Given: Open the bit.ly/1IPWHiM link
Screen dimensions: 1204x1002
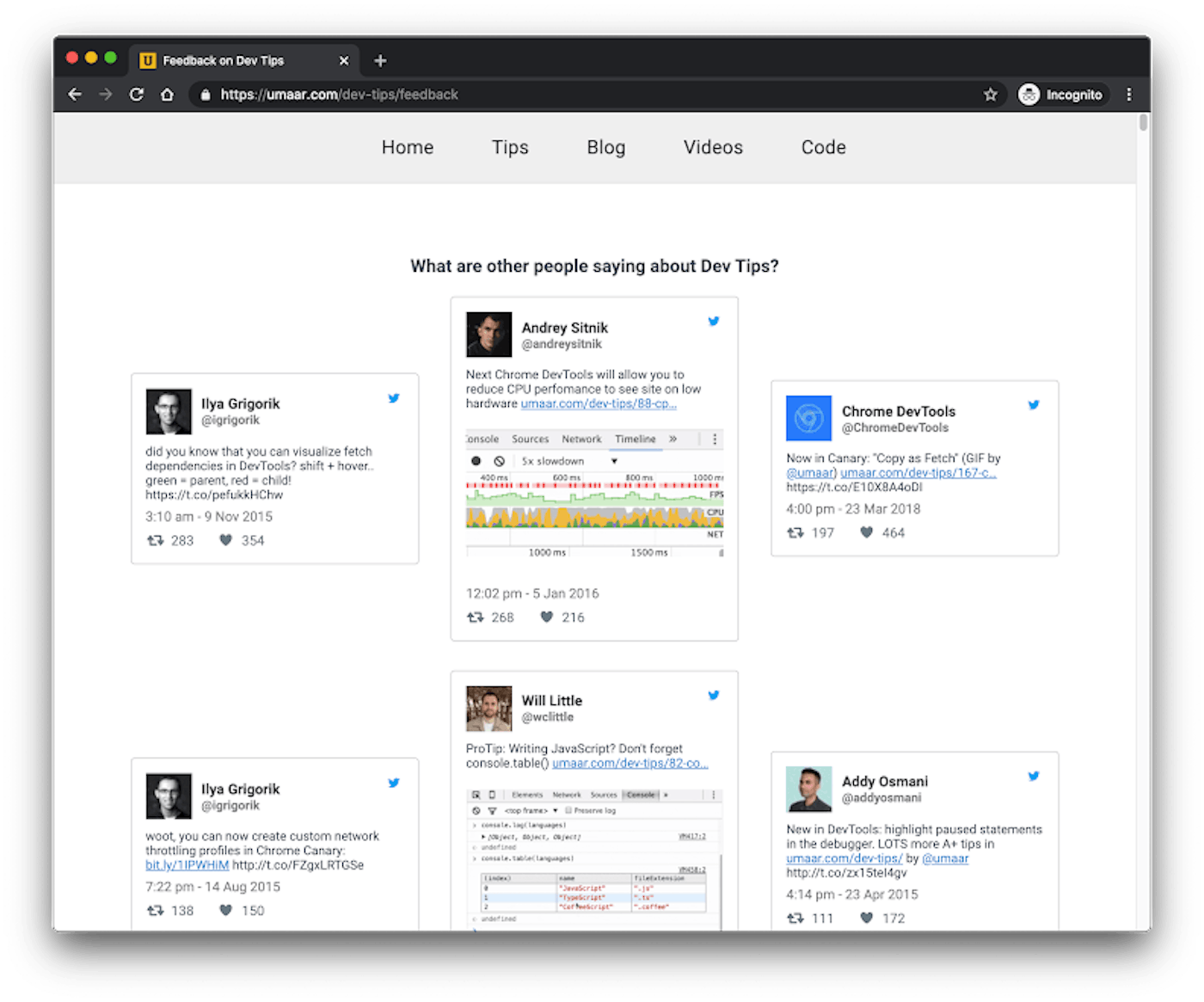Looking at the screenshot, I should [187, 864].
